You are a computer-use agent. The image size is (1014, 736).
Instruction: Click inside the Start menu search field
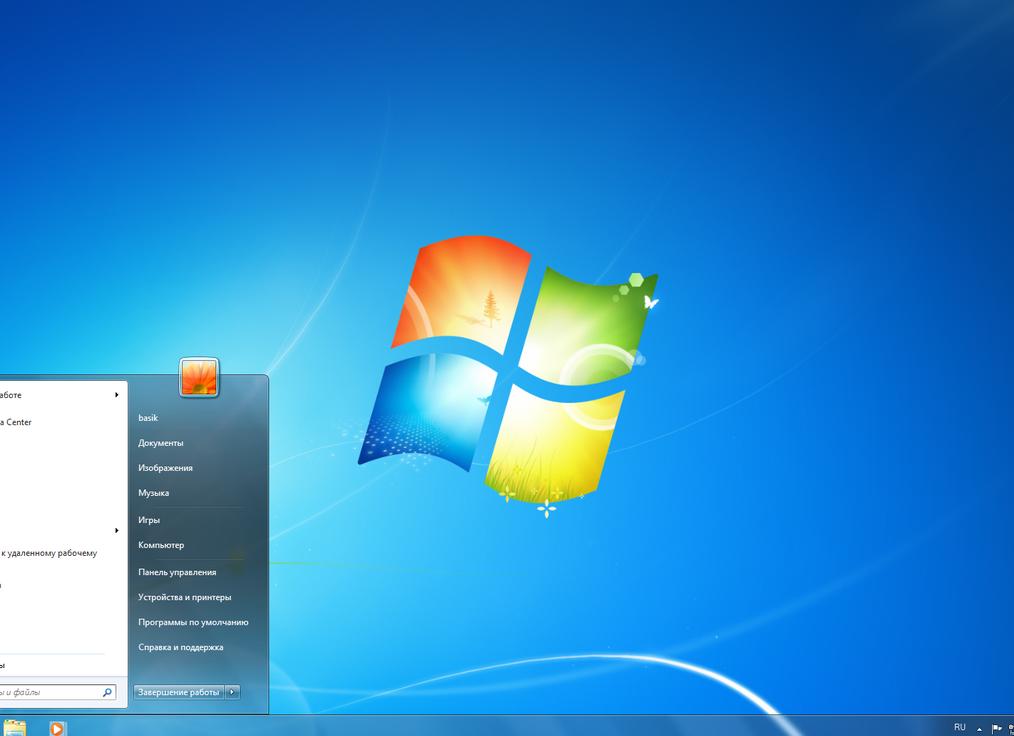point(50,691)
